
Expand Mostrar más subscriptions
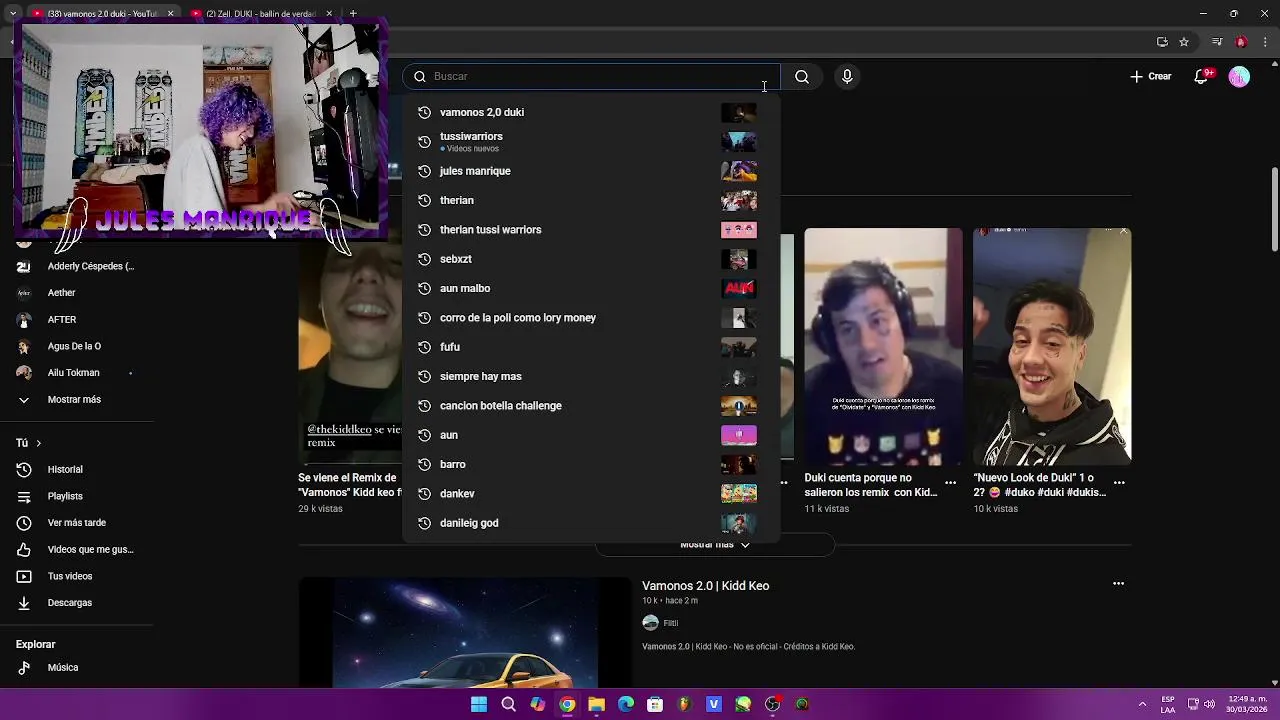tap(77, 399)
